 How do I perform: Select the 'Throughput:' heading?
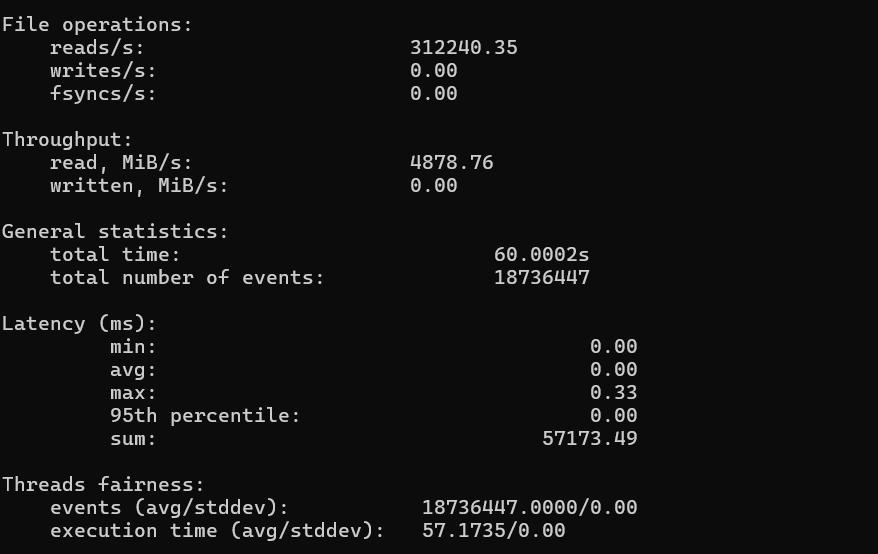pyautogui.click(x=67, y=140)
